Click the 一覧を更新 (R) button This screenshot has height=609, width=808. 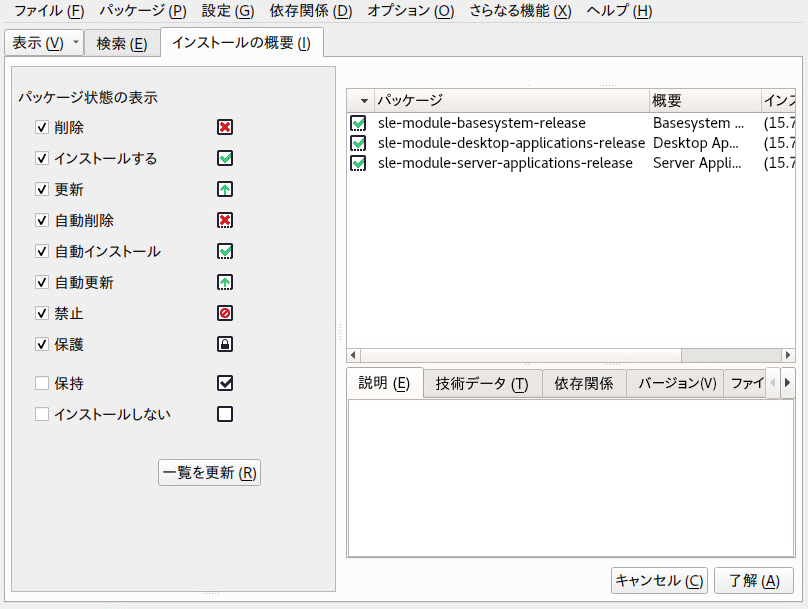point(209,472)
